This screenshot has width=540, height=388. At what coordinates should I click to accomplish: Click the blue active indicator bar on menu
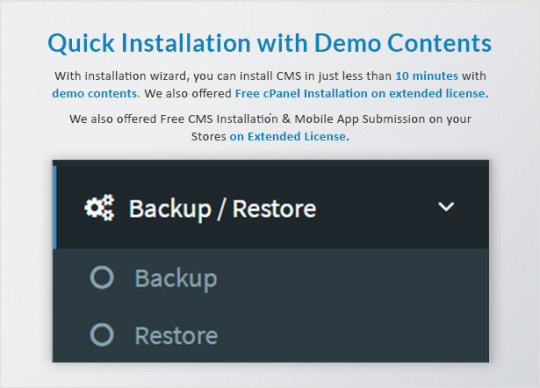pos(54,207)
